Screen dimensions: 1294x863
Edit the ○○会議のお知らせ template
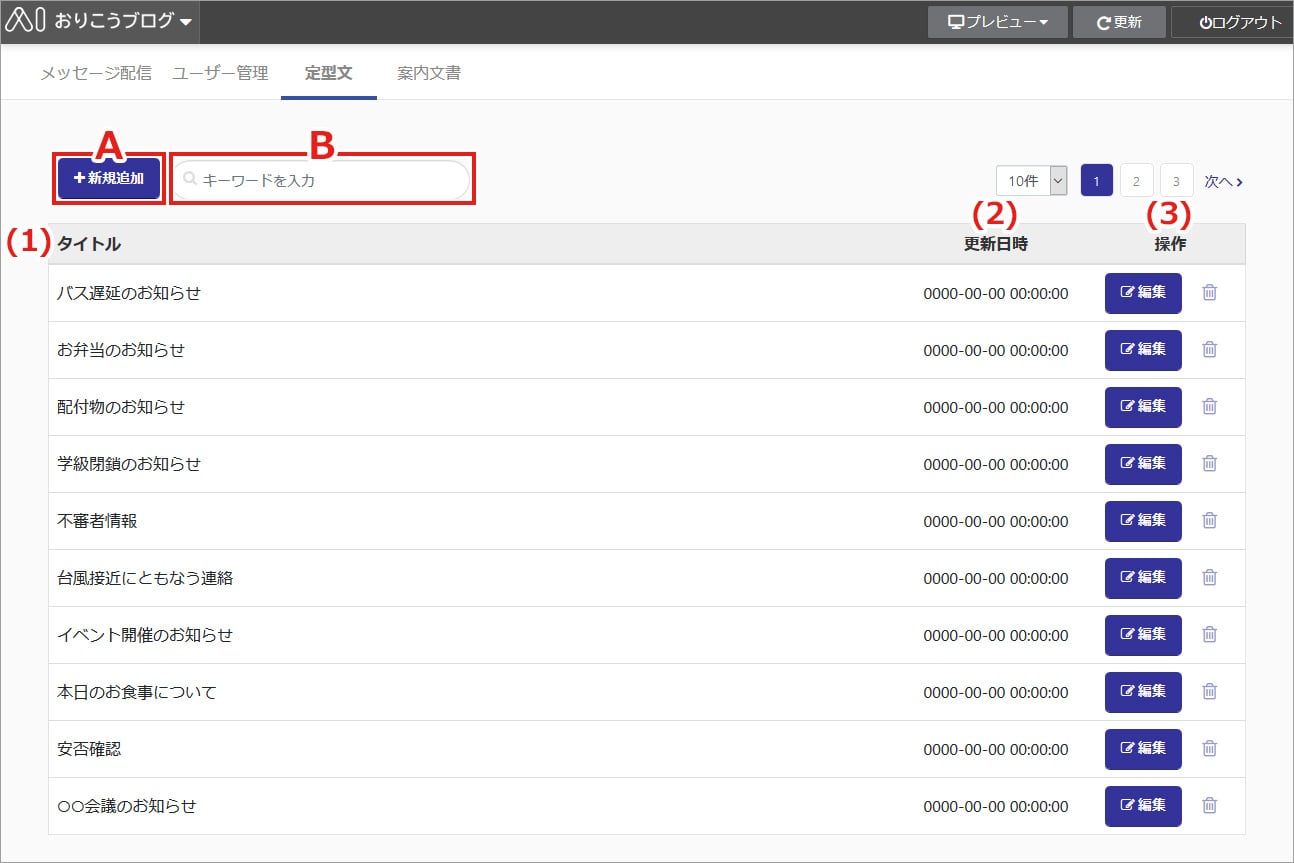[1143, 806]
